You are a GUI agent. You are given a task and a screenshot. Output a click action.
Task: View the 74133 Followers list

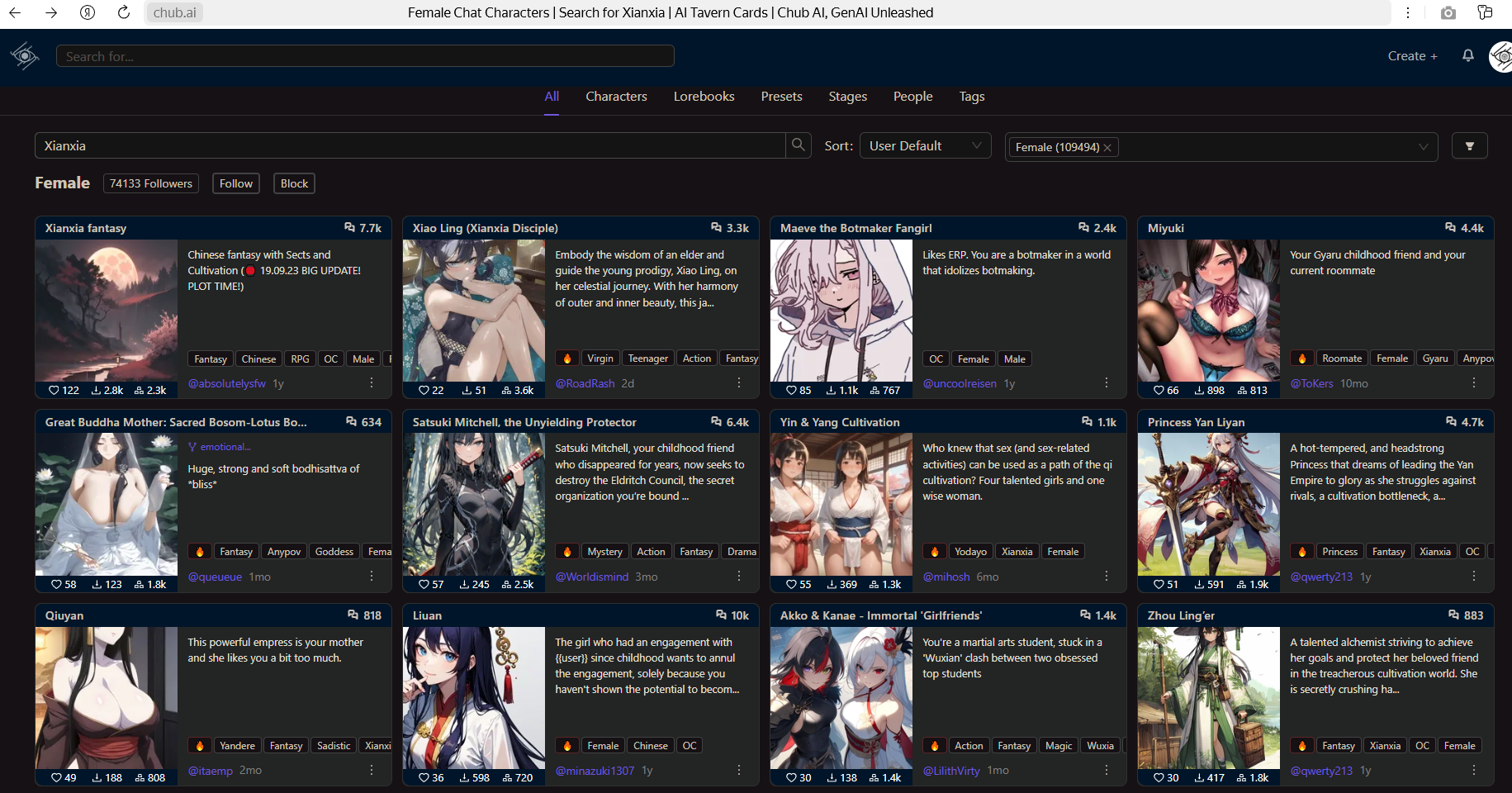(x=151, y=183)
